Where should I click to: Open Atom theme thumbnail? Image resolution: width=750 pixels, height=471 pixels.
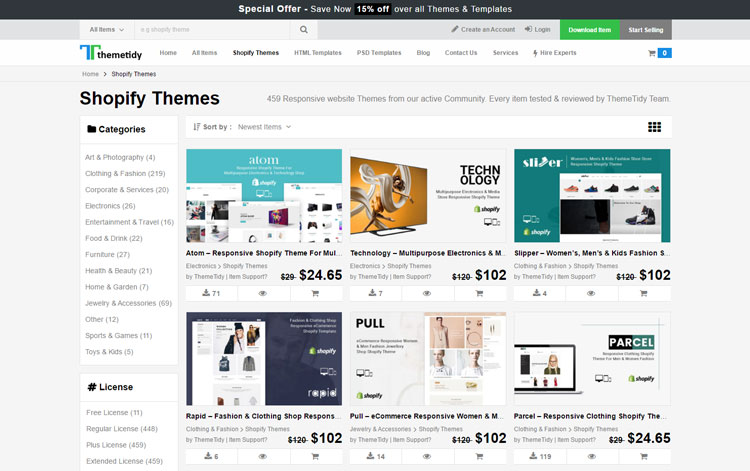264,196
